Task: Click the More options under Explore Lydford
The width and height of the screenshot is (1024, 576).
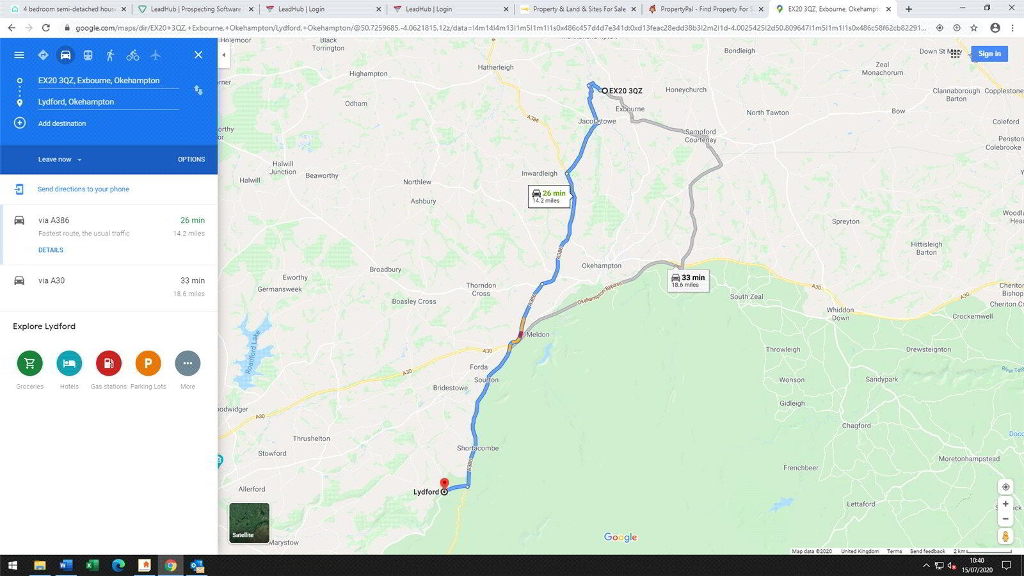Action: click(x=187, y=363)
